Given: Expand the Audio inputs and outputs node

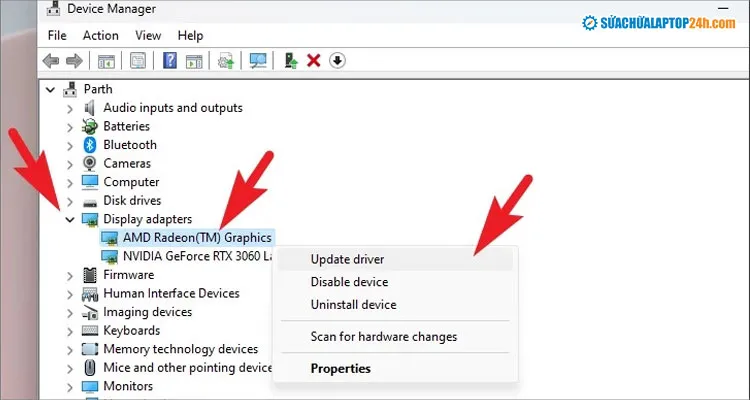Looking at the screenshot, I should 69,108.
